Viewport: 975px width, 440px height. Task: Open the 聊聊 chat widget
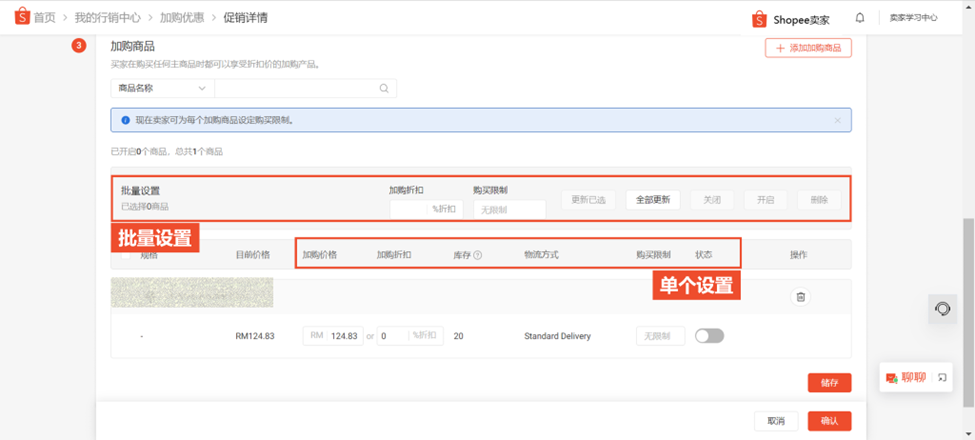point(906,377)
